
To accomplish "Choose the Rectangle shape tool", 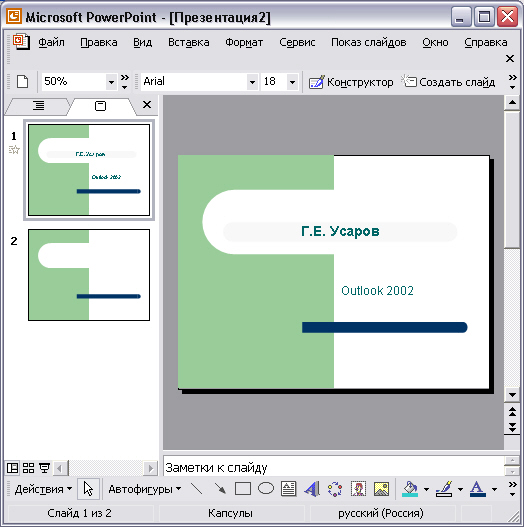I will [x=243, y=489].
